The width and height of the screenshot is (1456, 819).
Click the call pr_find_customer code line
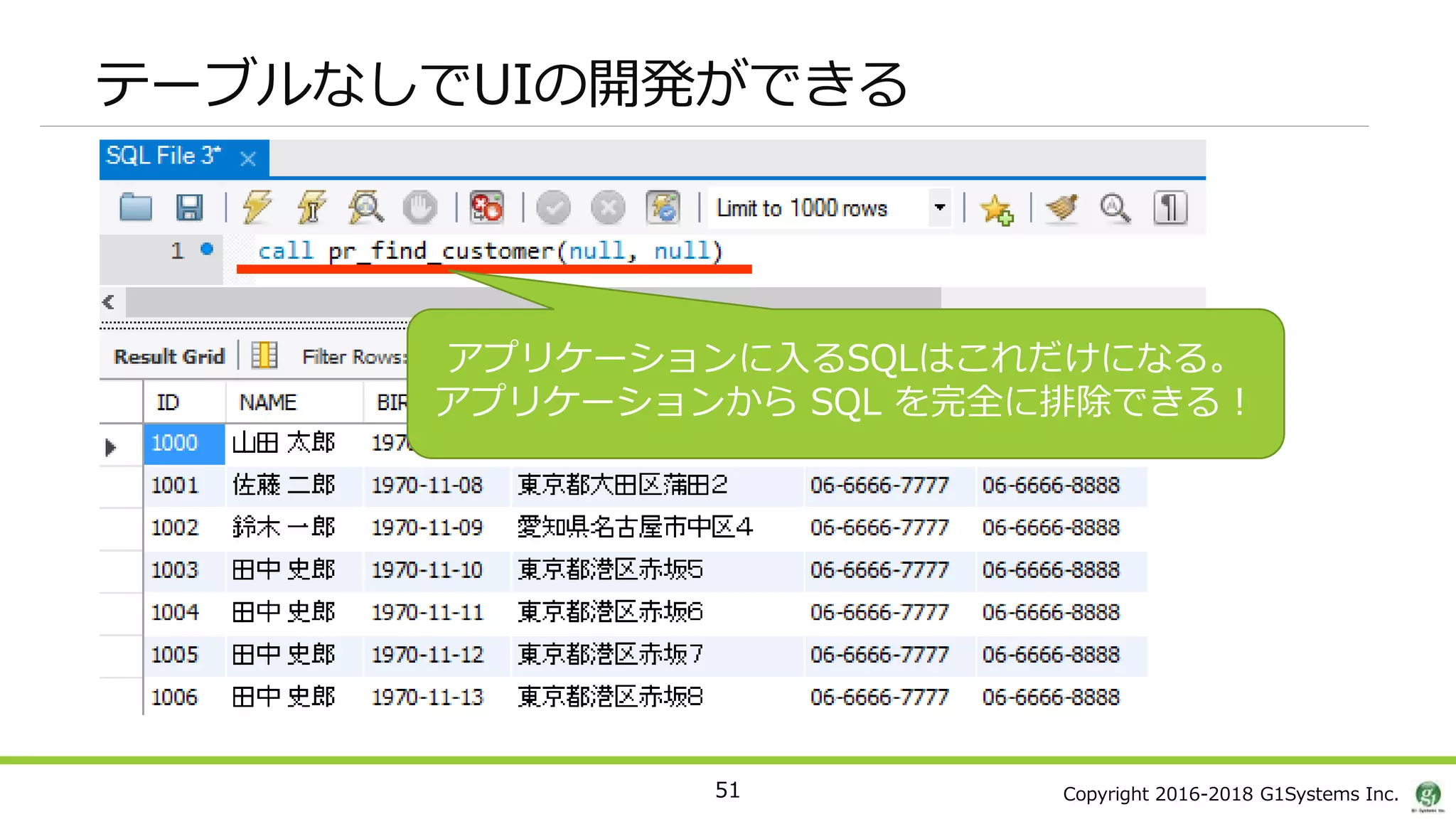[x=490, y=250]
